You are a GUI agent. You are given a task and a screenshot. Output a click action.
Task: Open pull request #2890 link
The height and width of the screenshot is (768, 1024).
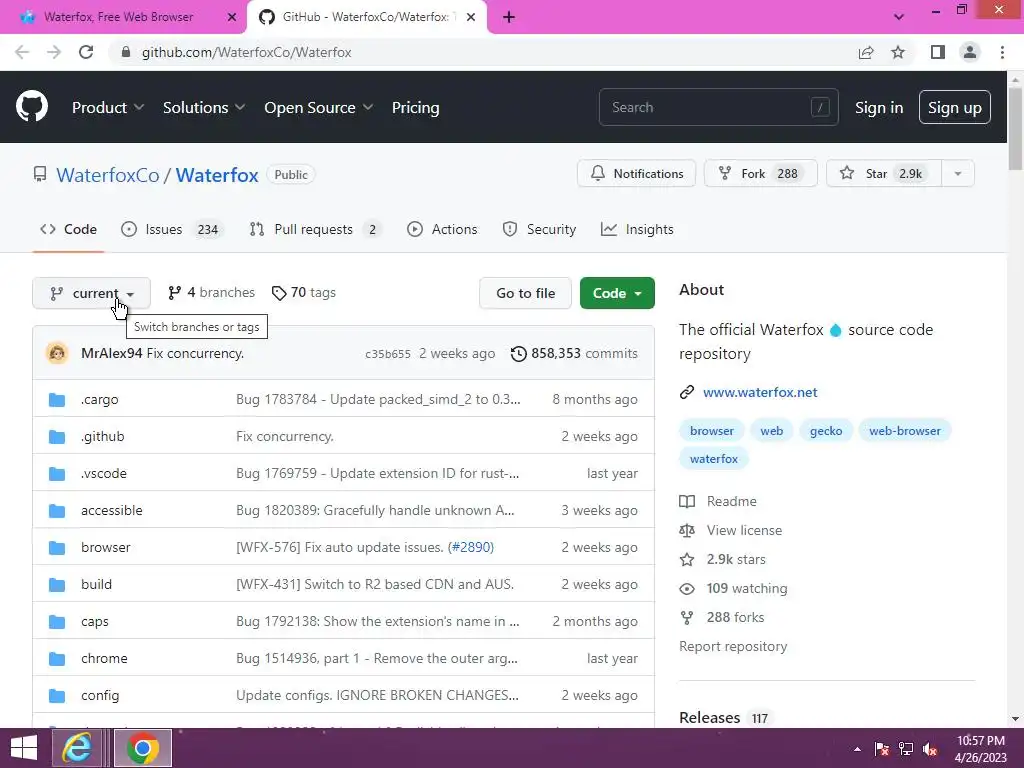pyautogui.click(x=470, y=547)
